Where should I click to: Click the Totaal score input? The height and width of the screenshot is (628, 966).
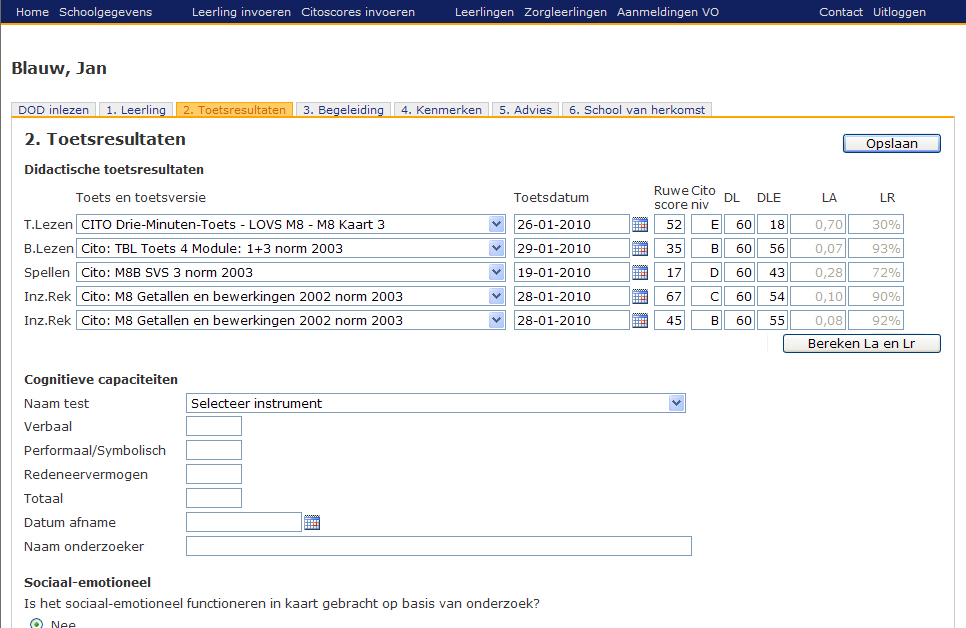click(214, 498)
